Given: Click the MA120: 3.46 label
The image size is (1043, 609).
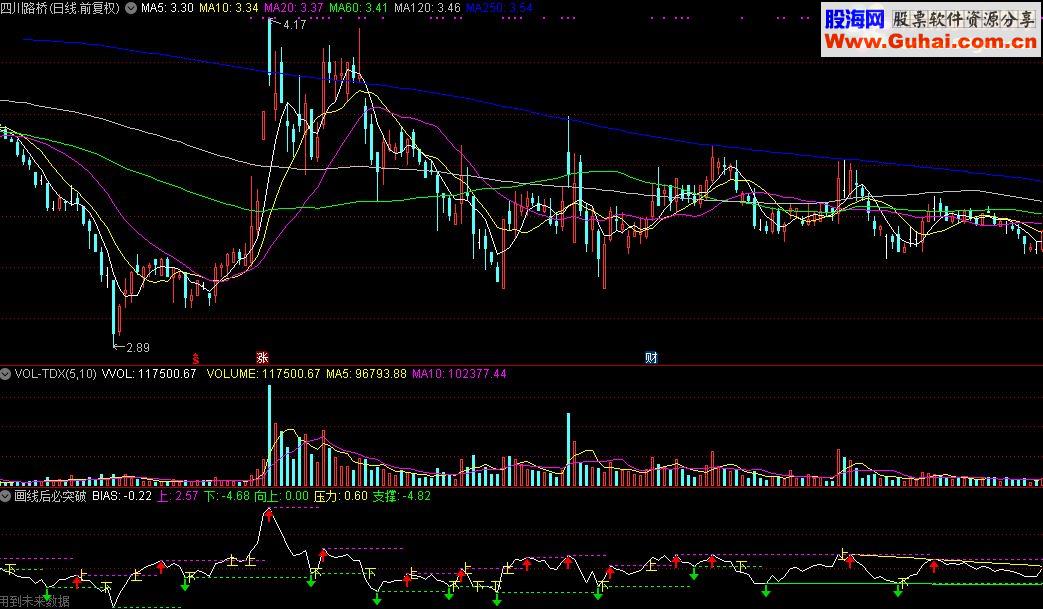Looking at the screenshot, I should click(427, 8).
